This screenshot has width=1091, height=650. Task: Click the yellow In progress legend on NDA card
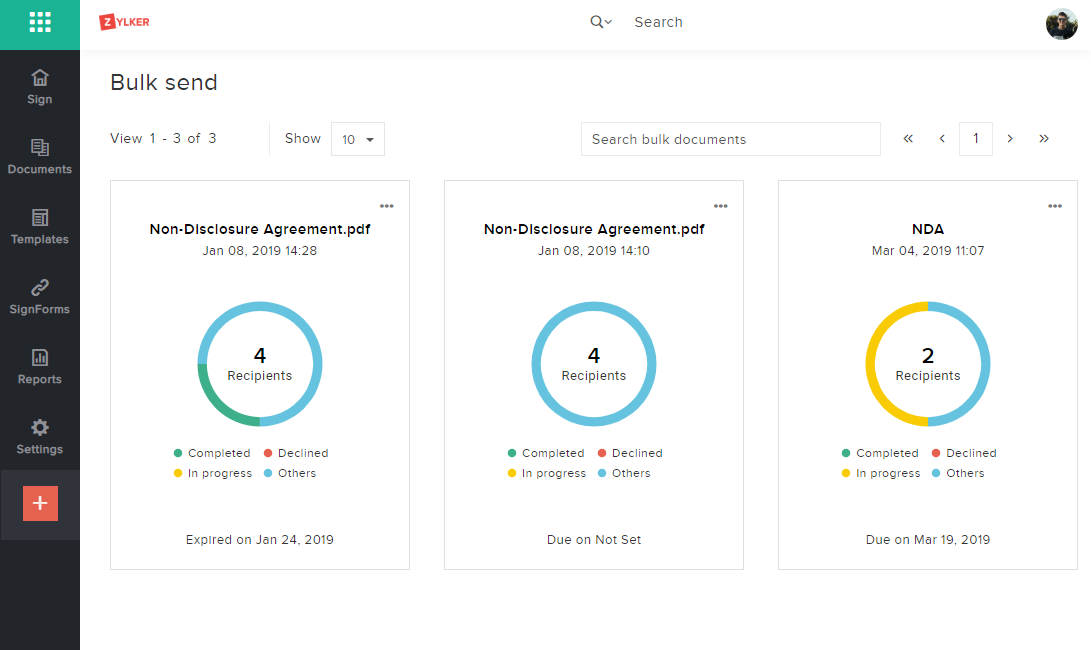click(887, 473)
